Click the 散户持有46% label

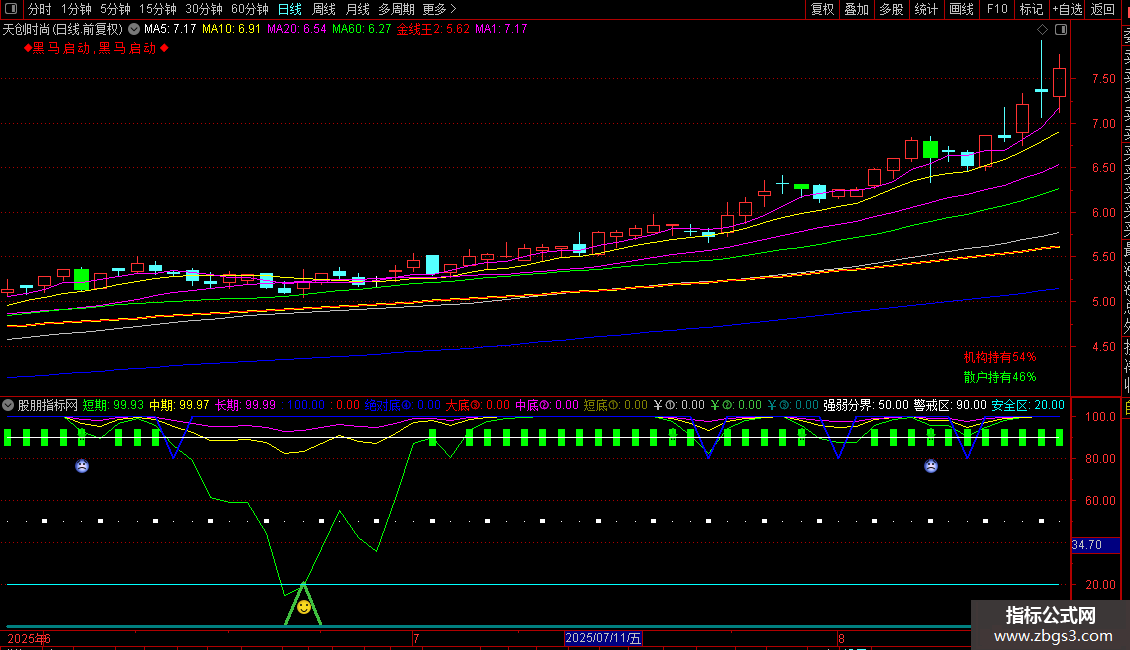coord(1000,378)
